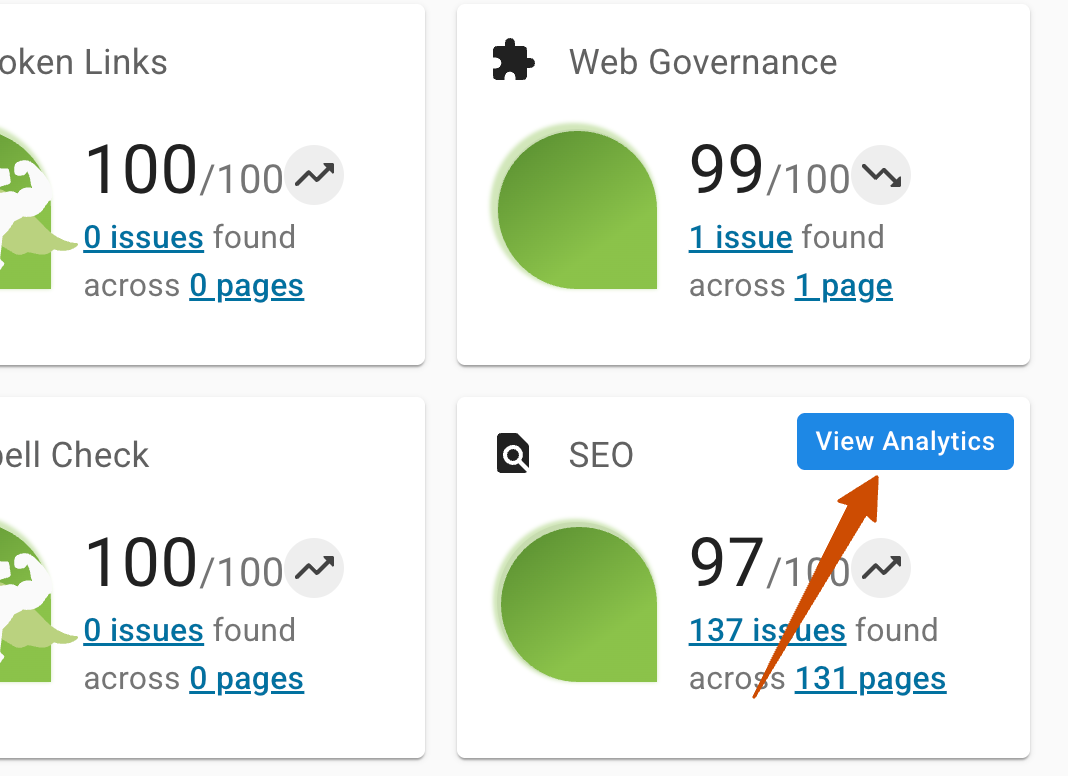Click the Spell Check mascot graphic

(25, 600)
